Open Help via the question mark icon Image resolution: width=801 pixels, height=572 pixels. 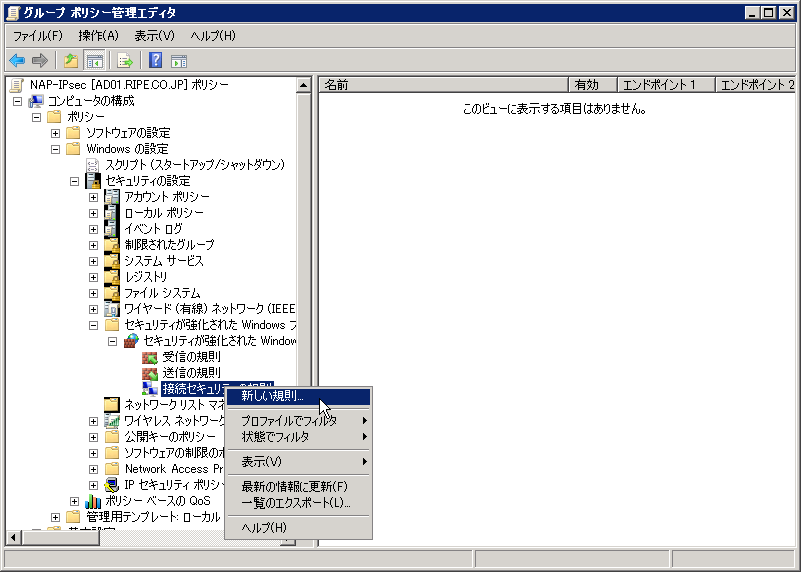(x=155, y=61)
